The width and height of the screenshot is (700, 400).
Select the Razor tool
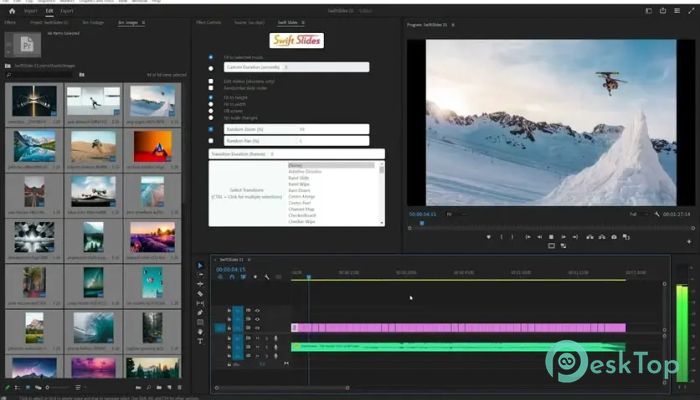coord(200,294)
